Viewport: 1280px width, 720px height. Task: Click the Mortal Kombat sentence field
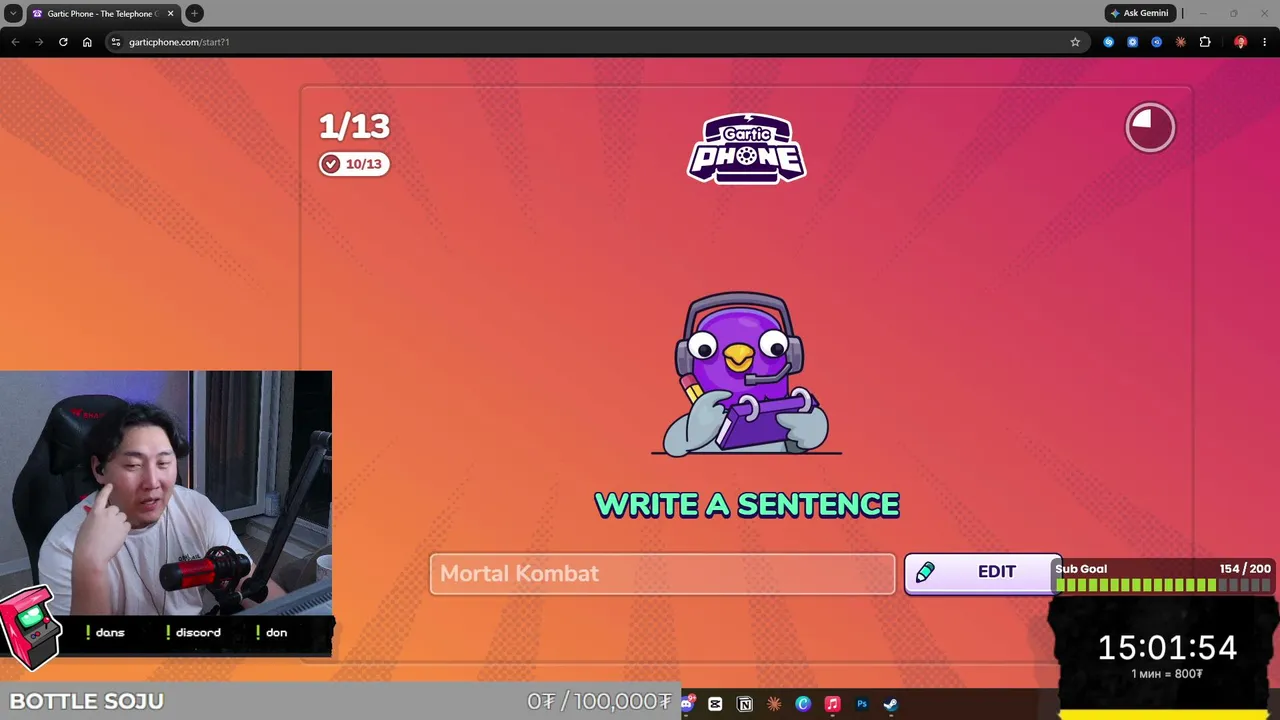662,574
